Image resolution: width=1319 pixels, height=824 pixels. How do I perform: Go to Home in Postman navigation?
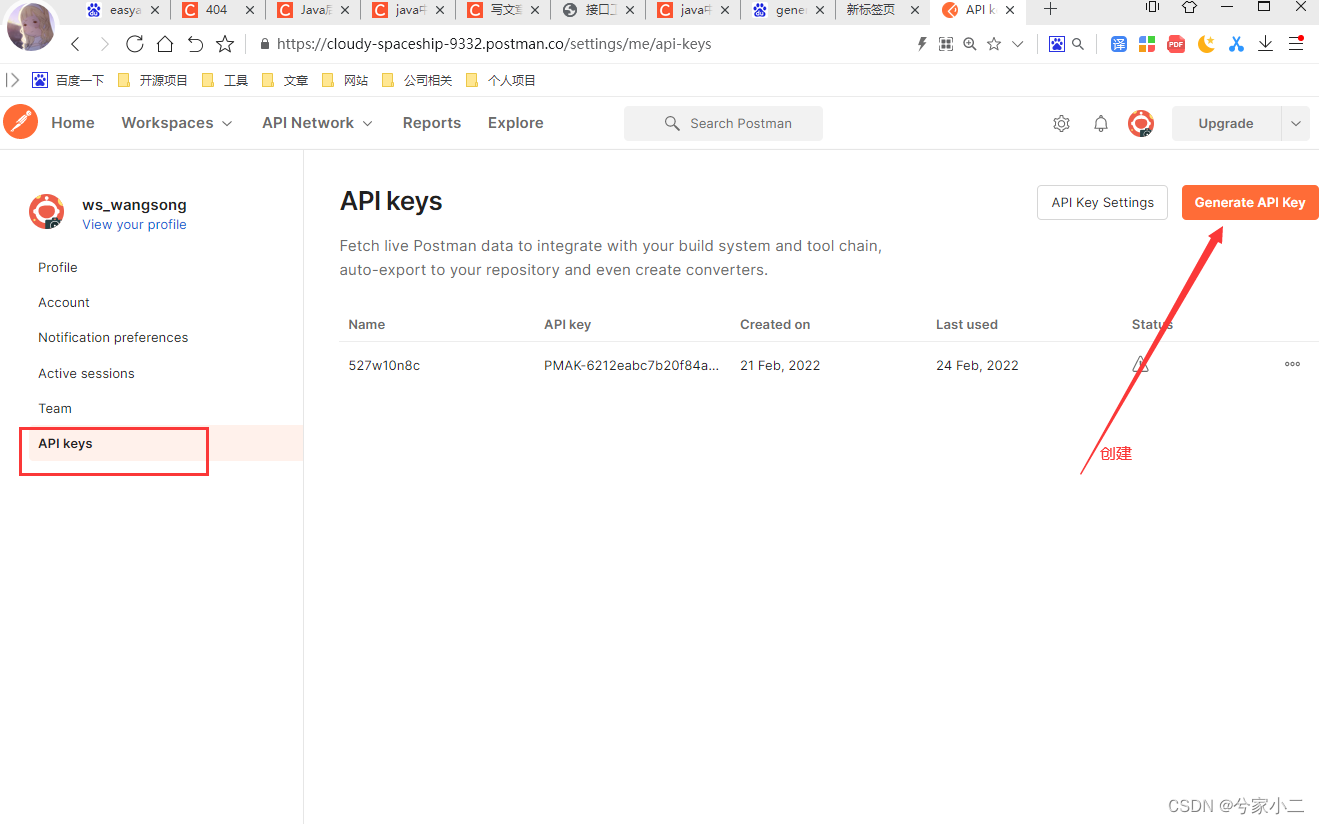pyautogui.click(x=73, y=123)
